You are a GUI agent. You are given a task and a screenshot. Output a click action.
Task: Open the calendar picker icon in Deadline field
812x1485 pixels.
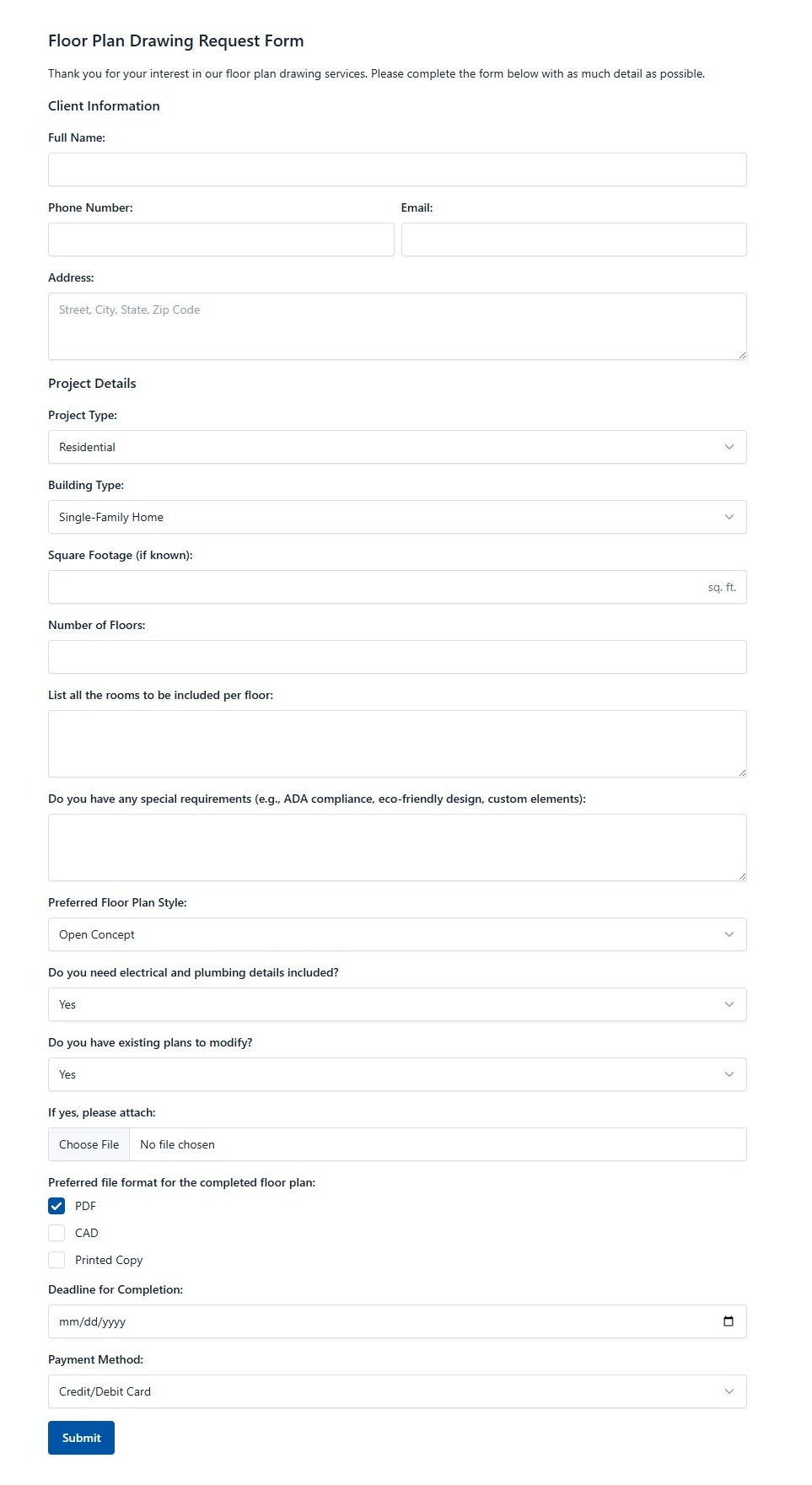point(729,1321)
